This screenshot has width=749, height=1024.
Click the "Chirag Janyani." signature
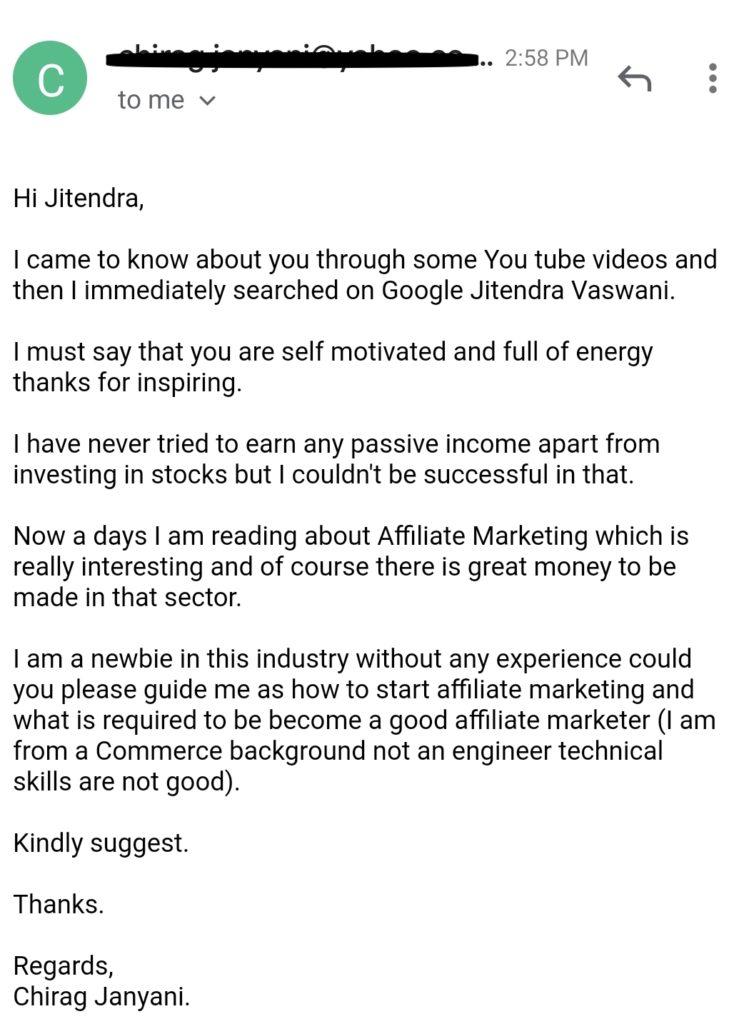[x=101, y=997]
